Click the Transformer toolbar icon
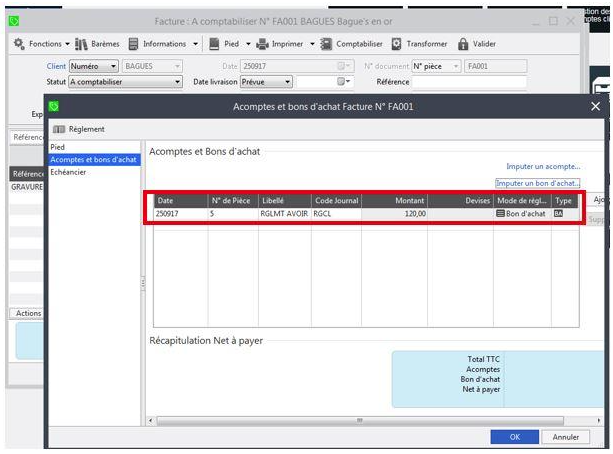 click(x=397, y=44)
